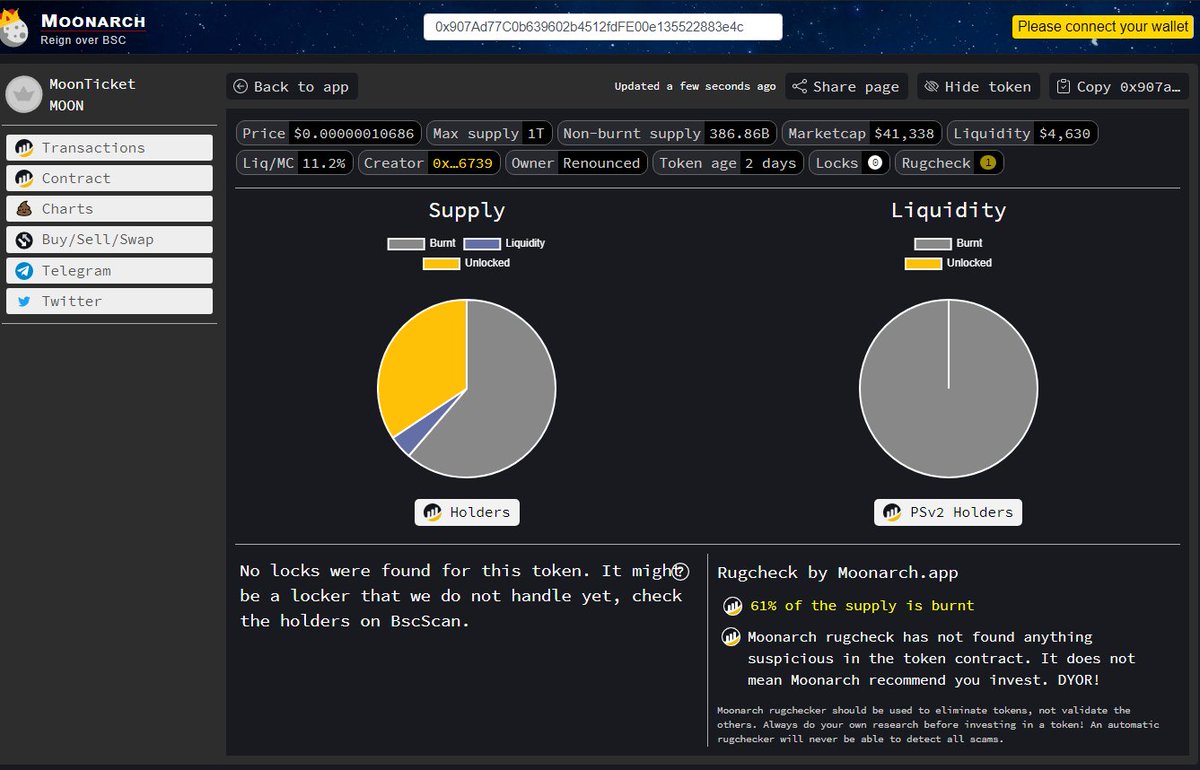Viewport: 1200px width, 770px height.
Task: Open the Transactions sidebar item
Action: 109,148
